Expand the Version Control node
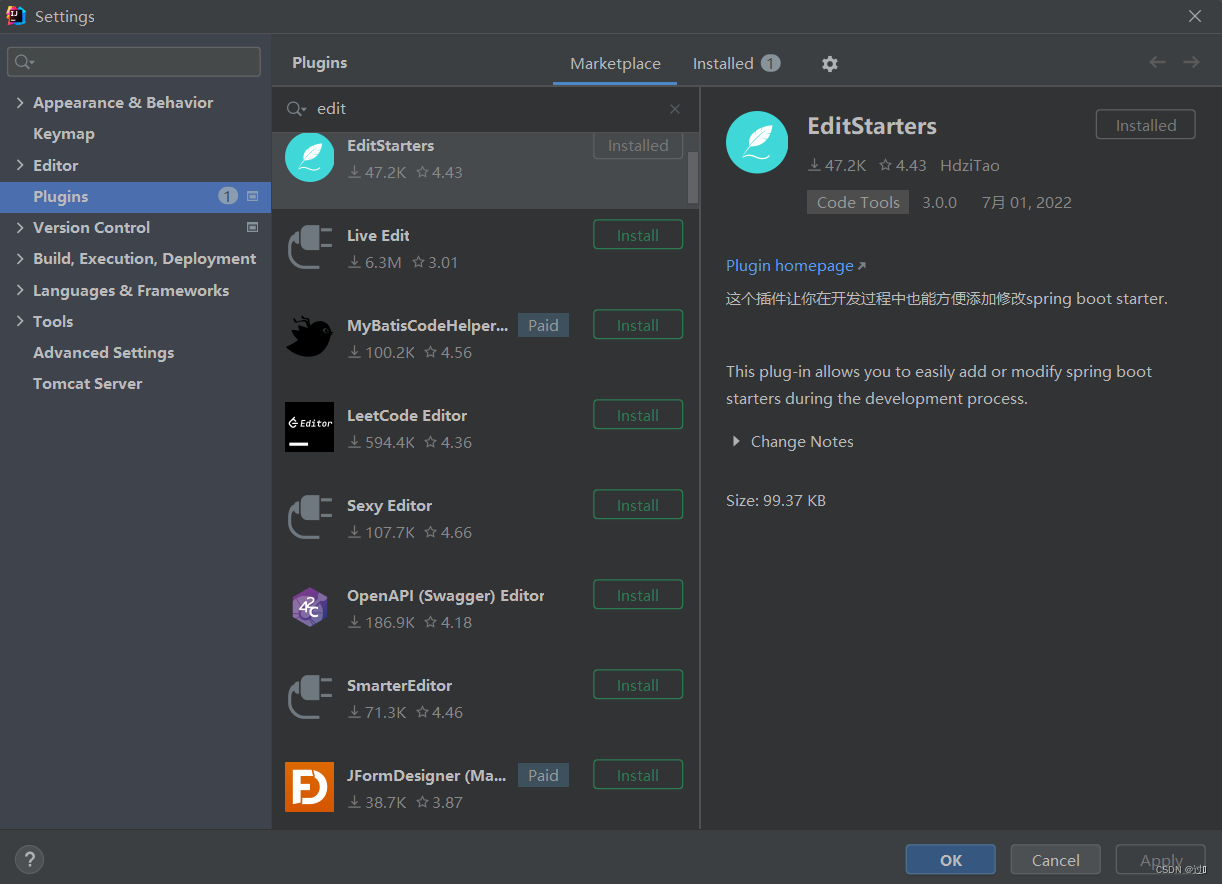This screenshot has height=884, width=1222. (20, 227)
